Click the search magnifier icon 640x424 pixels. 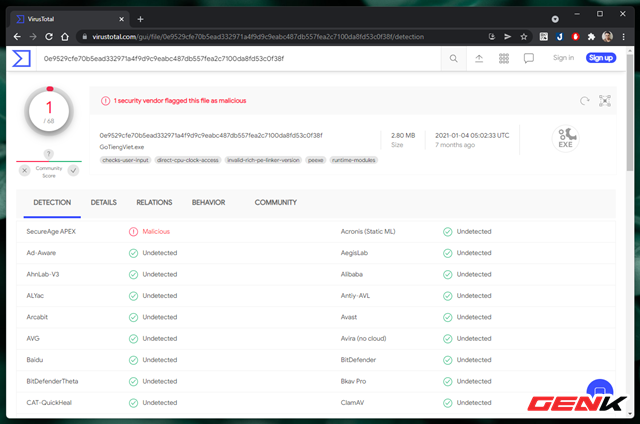[453, 58]
